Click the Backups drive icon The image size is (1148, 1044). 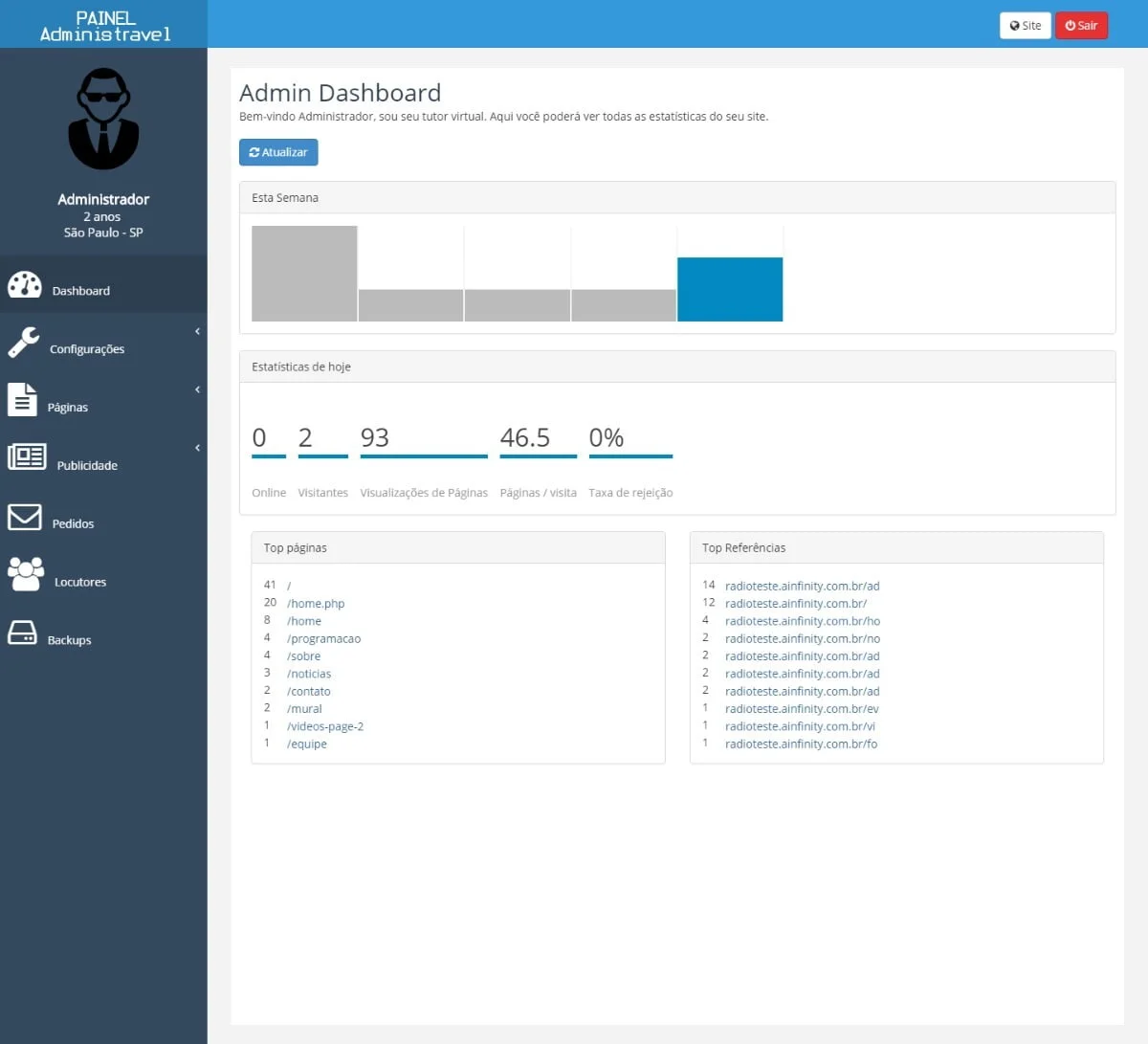click(22, 633)
